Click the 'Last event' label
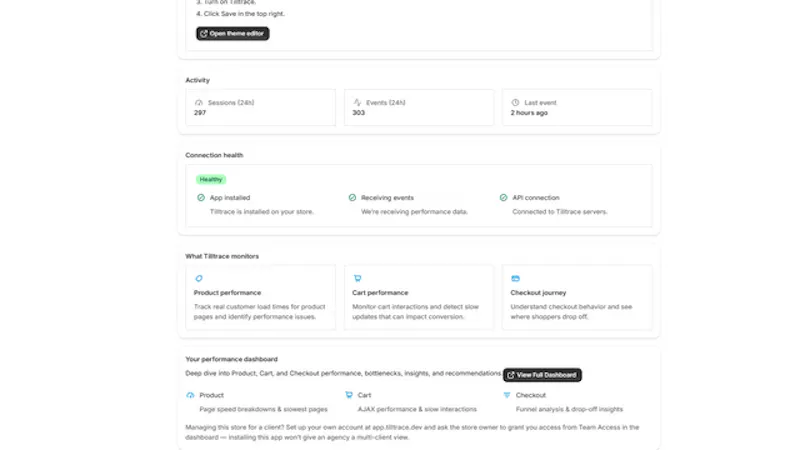This screenshot has height=450, width=800. pyautogui.click(x=540, y=103)
